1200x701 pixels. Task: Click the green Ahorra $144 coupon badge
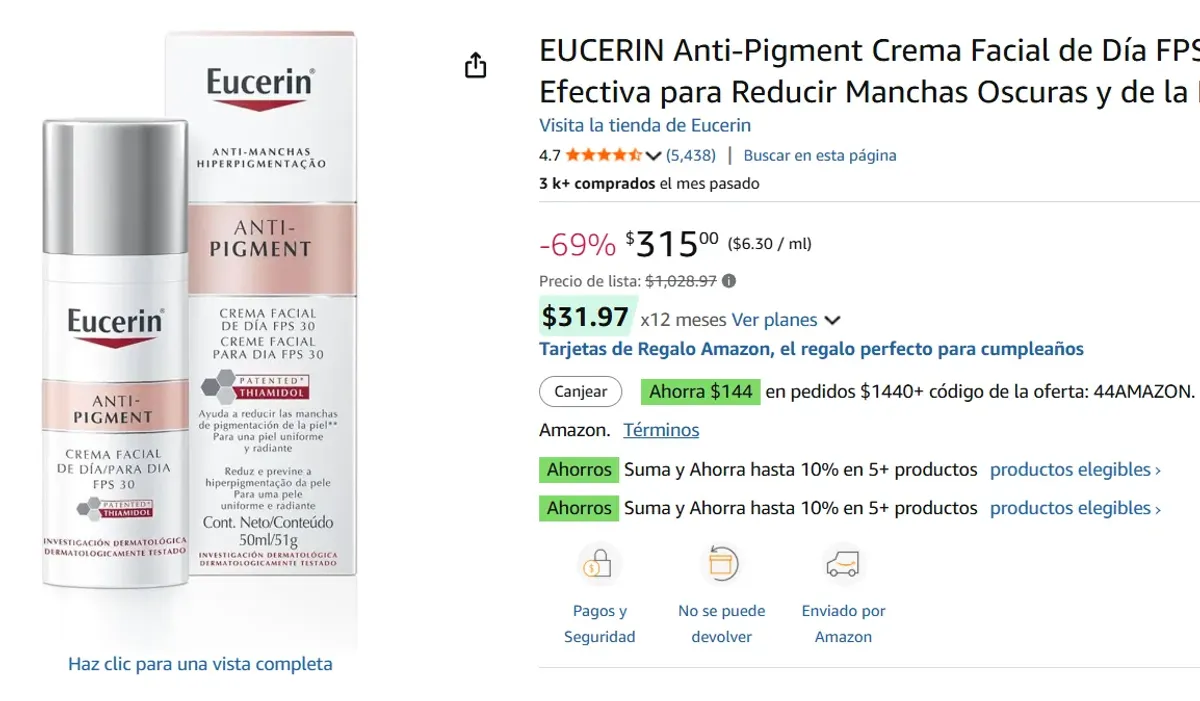point(700,391)
